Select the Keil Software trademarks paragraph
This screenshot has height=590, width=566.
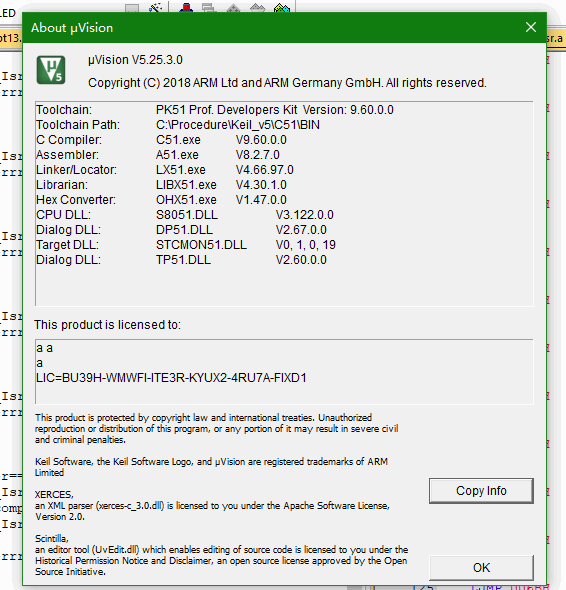pyautogui.click(x=211, y=467)
